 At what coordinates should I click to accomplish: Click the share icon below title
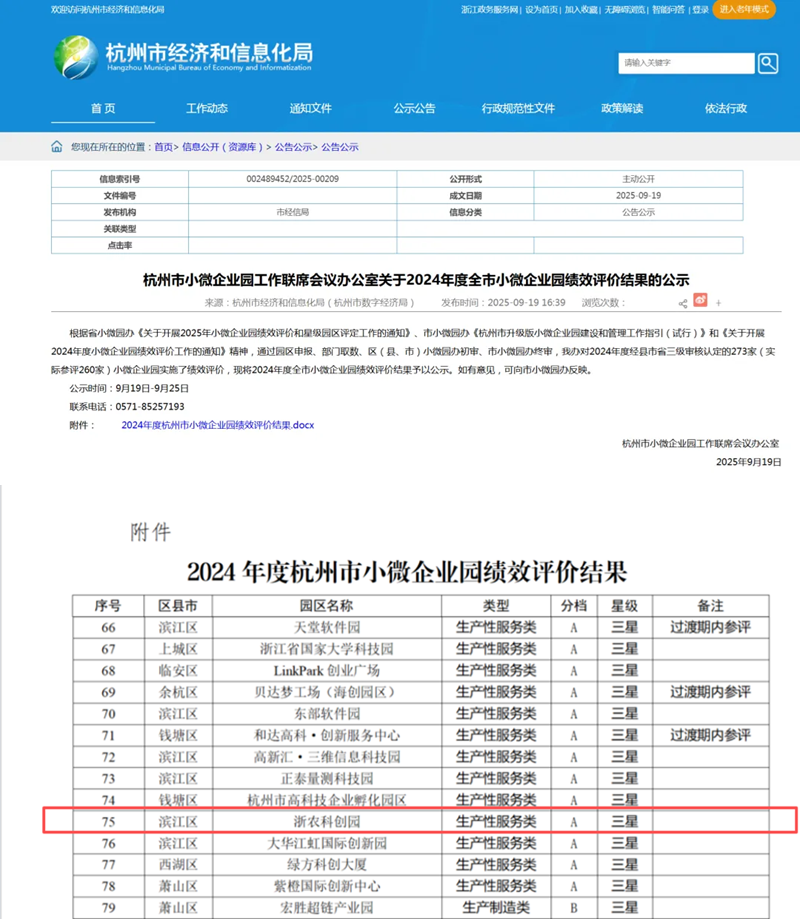683,303
